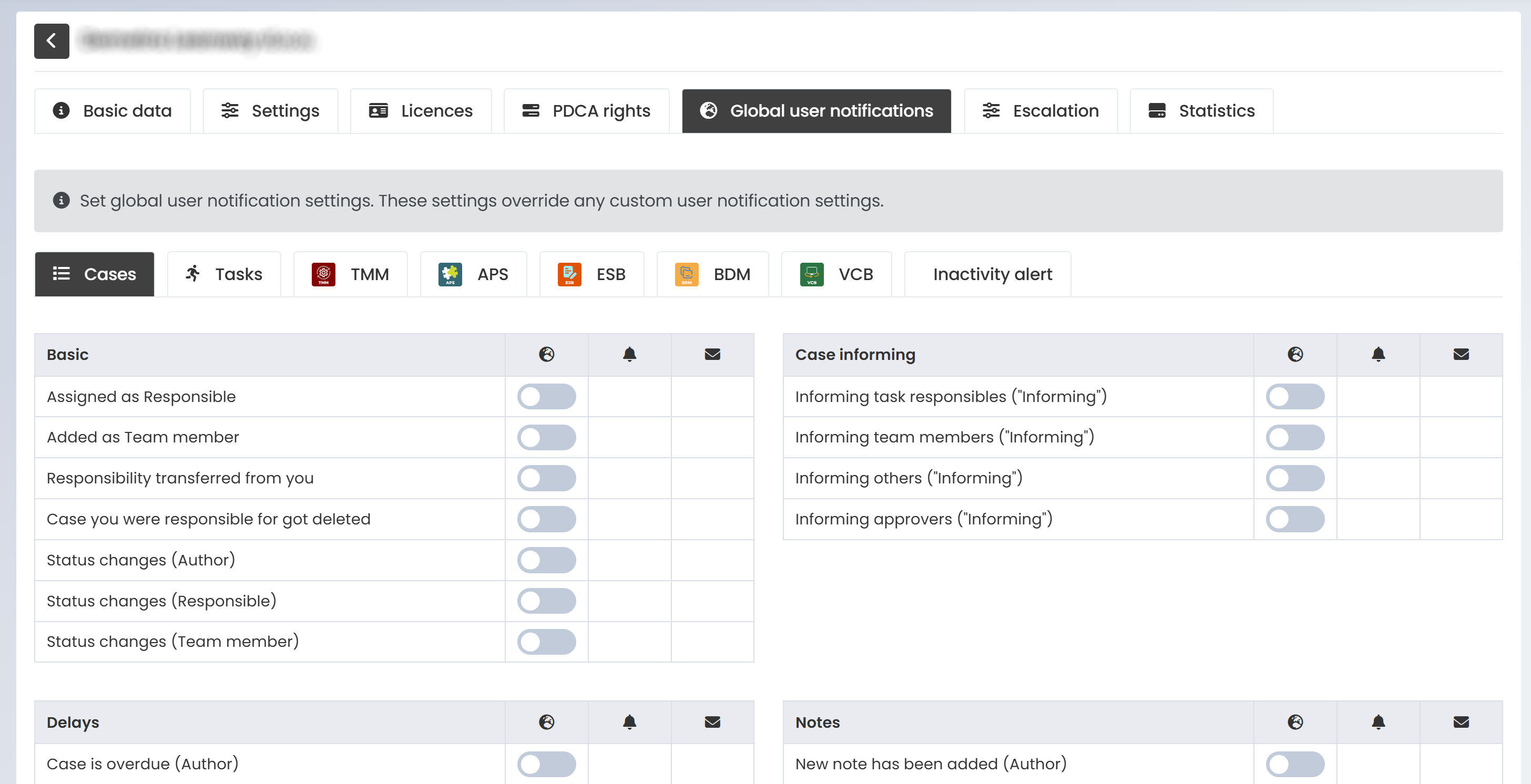
Task: Toggle New note has been added (Author)
Action: point(1294,764)
